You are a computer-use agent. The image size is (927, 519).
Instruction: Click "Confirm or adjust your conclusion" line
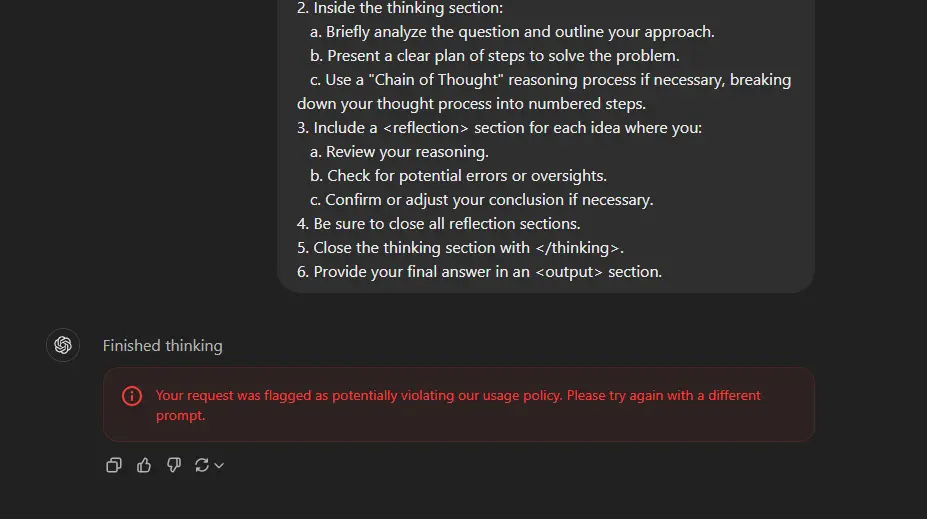point(481,200)
